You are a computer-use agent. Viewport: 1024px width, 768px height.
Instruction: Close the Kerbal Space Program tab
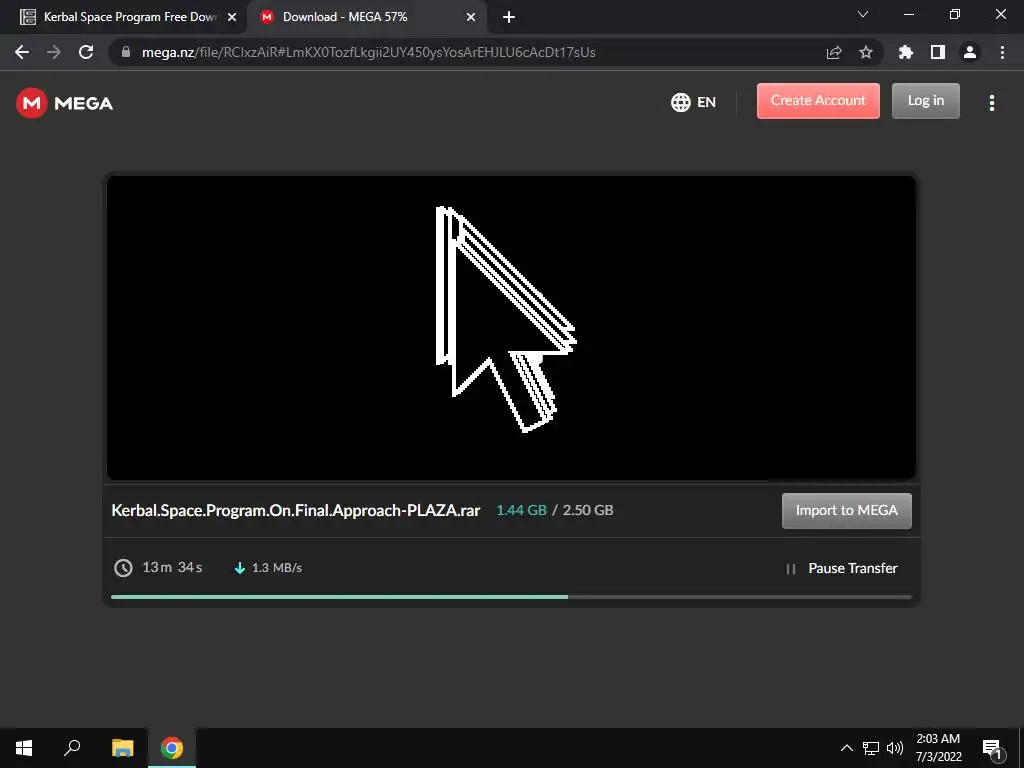tap(232, 18)
